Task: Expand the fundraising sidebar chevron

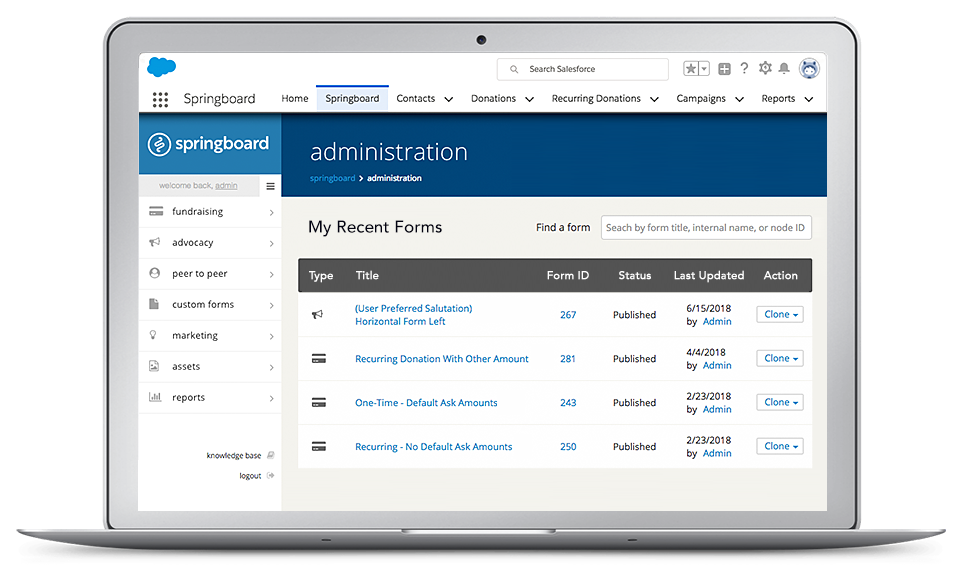Action: click(272, 213)
